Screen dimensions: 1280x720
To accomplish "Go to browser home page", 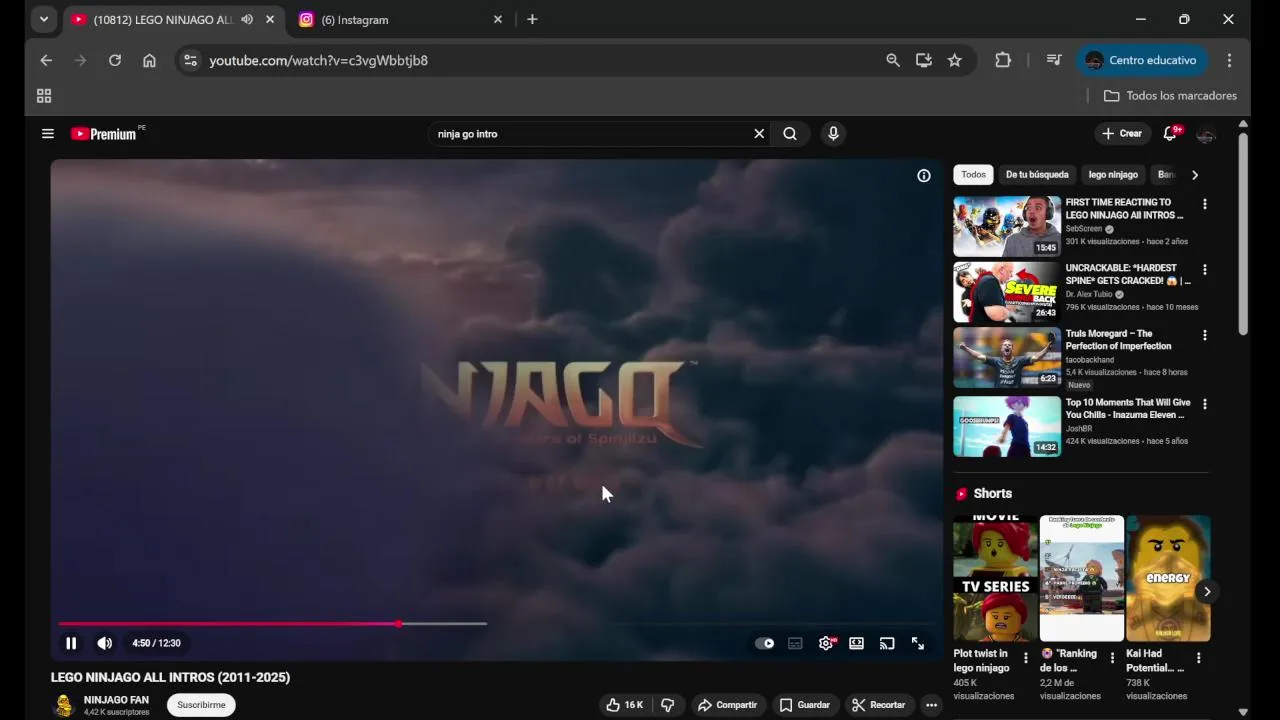I will 149,60.
